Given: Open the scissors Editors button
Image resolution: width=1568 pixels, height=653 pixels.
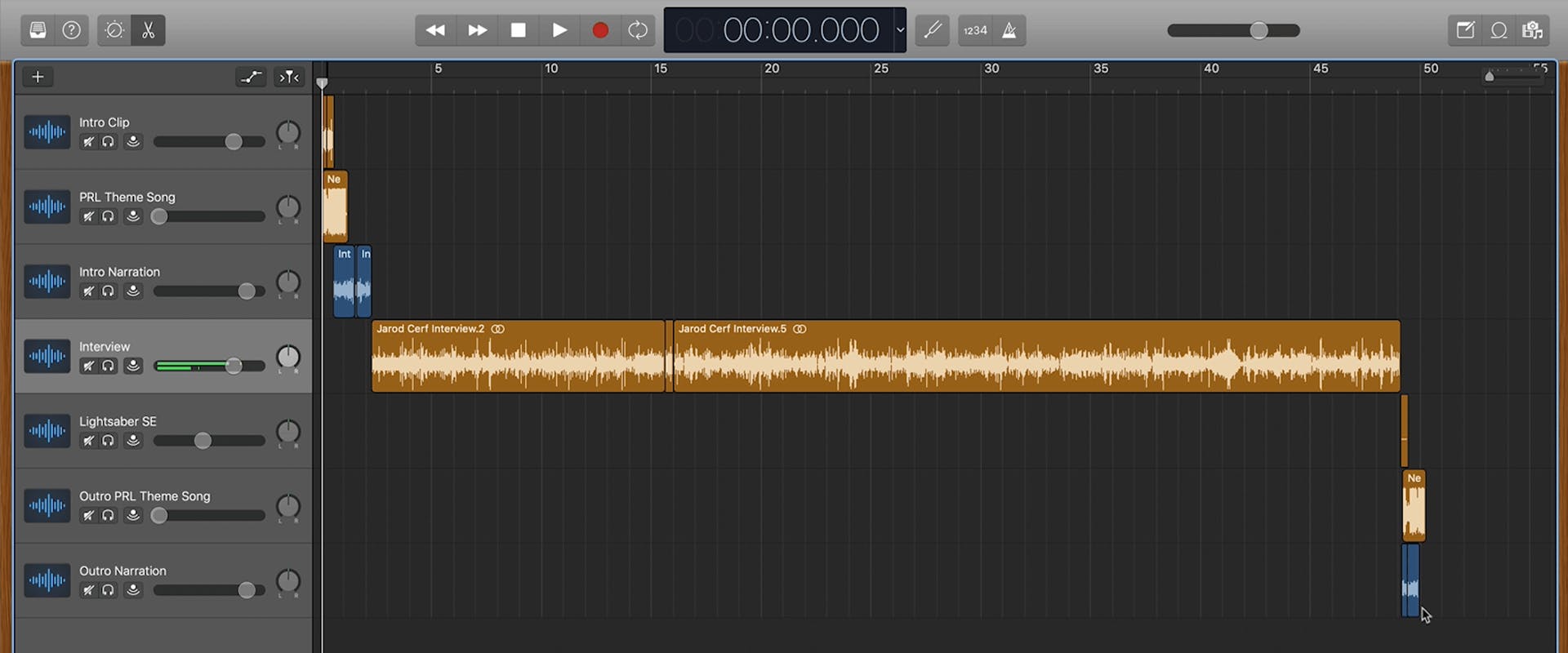Looking at the screenshot, I should tap(148, 30).
